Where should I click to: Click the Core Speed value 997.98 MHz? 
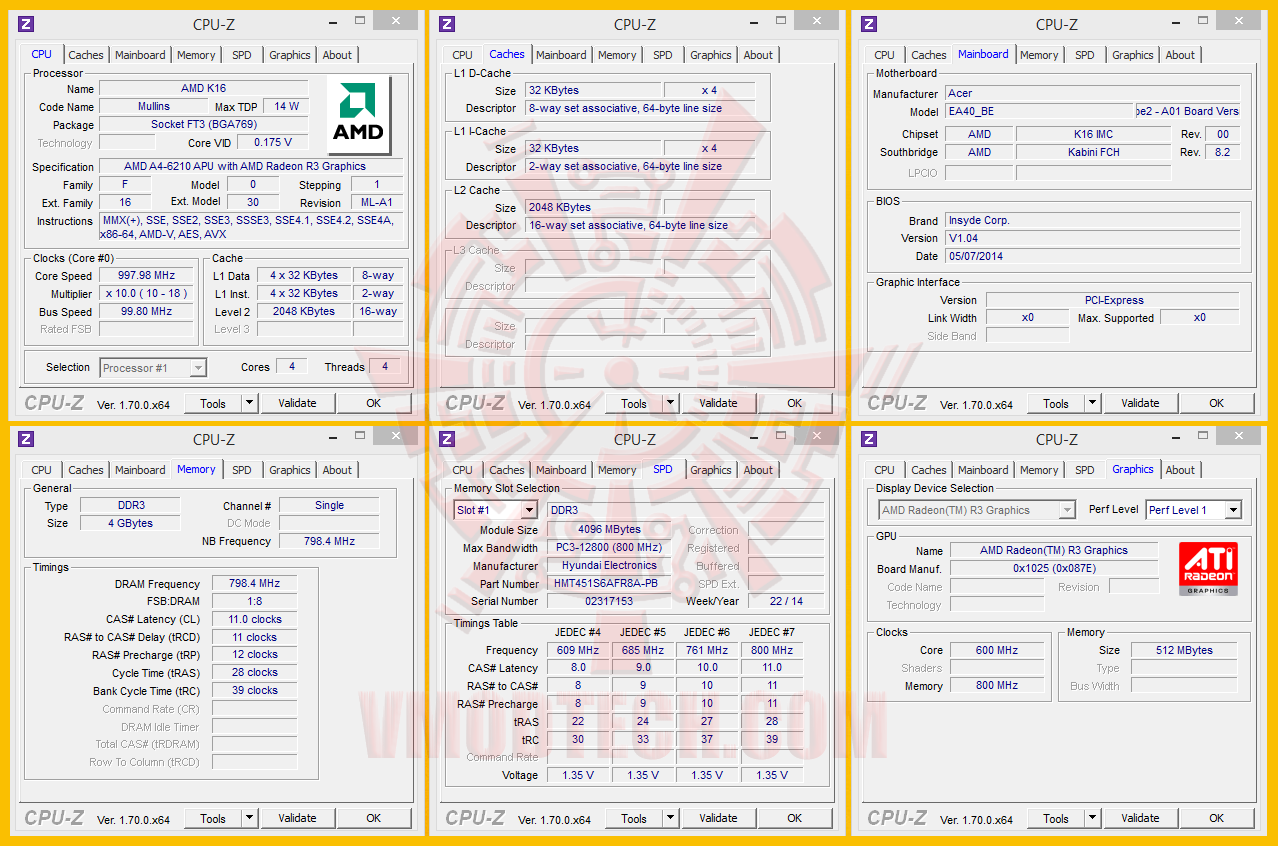(x=146, y=275)
